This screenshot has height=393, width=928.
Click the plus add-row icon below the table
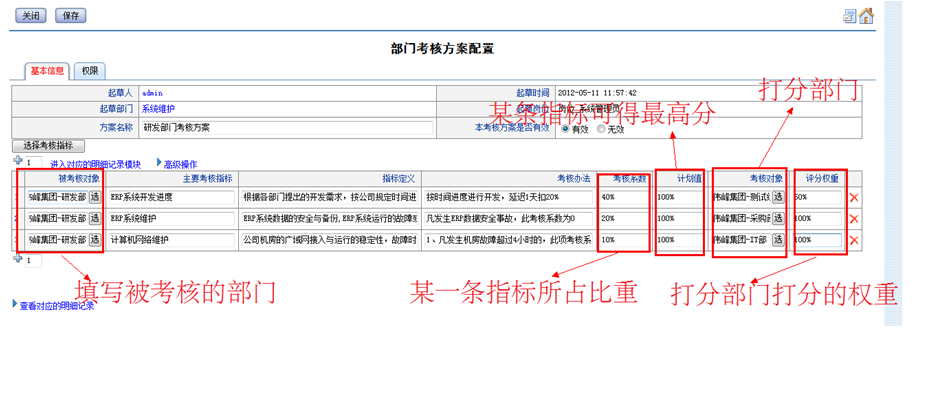coord(18,259)
